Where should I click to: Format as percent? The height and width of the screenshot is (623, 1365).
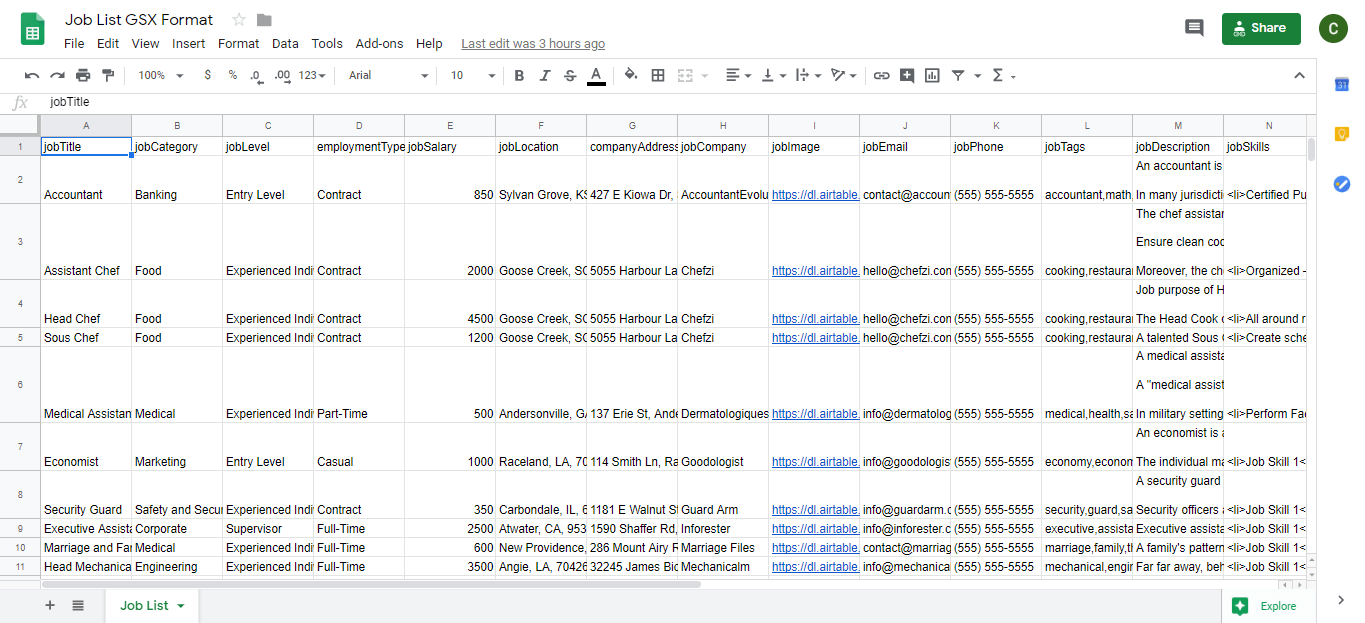click(x=232, y=75)
